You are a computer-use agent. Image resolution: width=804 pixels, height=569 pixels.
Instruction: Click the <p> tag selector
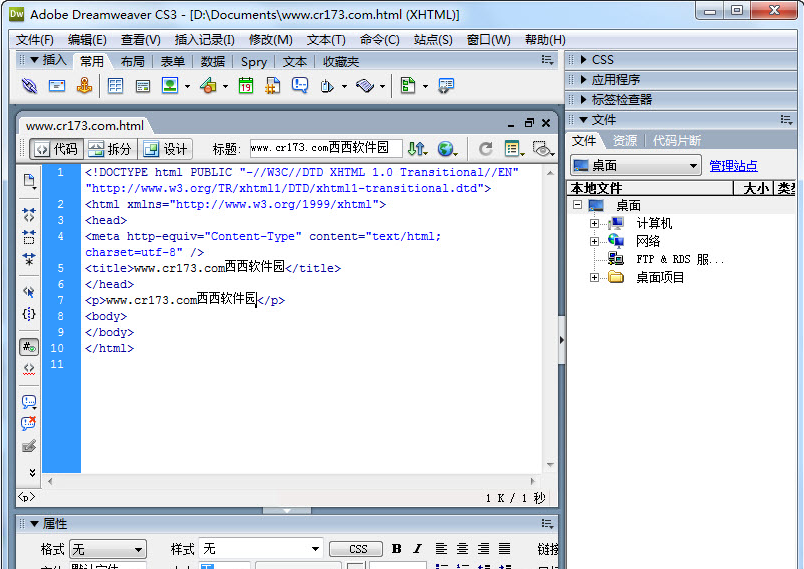(27, 496)
